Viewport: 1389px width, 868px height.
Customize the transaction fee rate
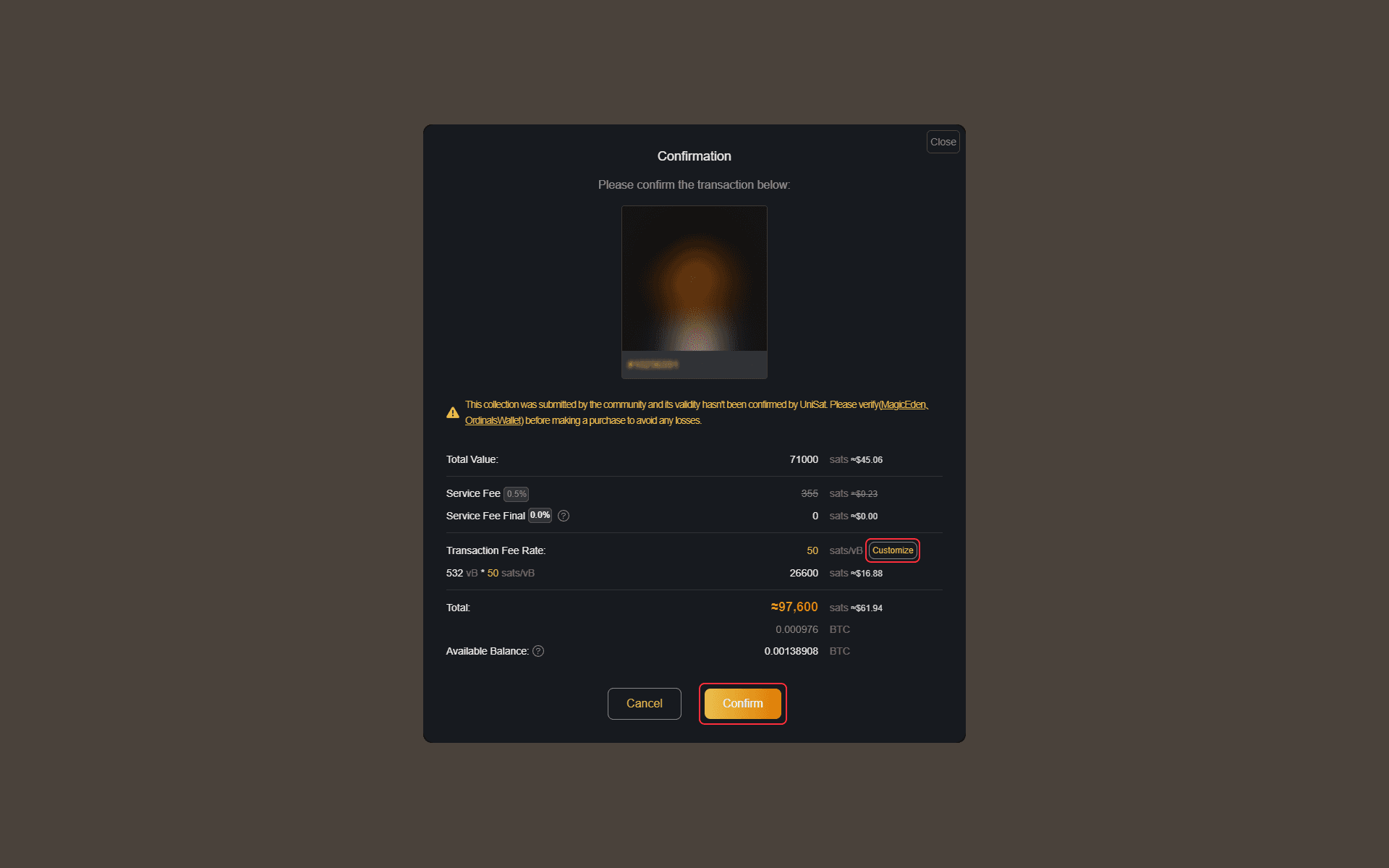click(x=892, y=550)
